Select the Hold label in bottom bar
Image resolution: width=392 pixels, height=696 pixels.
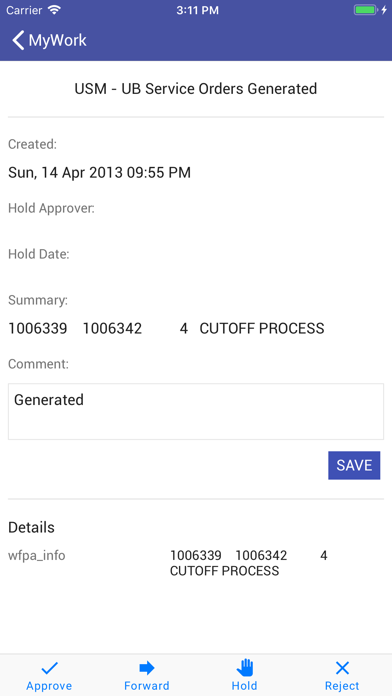(245, 686)
